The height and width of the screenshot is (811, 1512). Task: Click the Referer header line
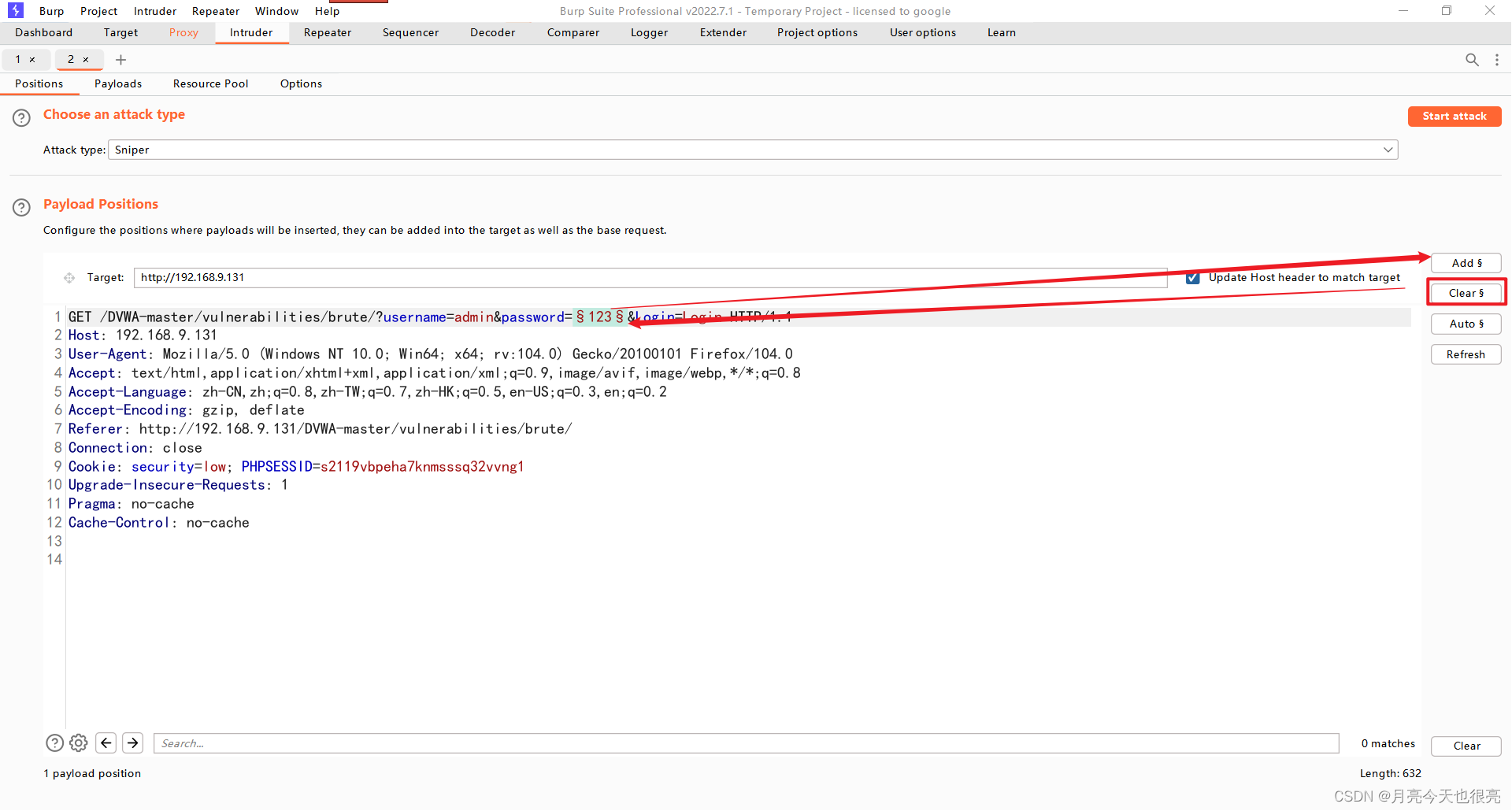pyautogui.click(x=320, y=429)
